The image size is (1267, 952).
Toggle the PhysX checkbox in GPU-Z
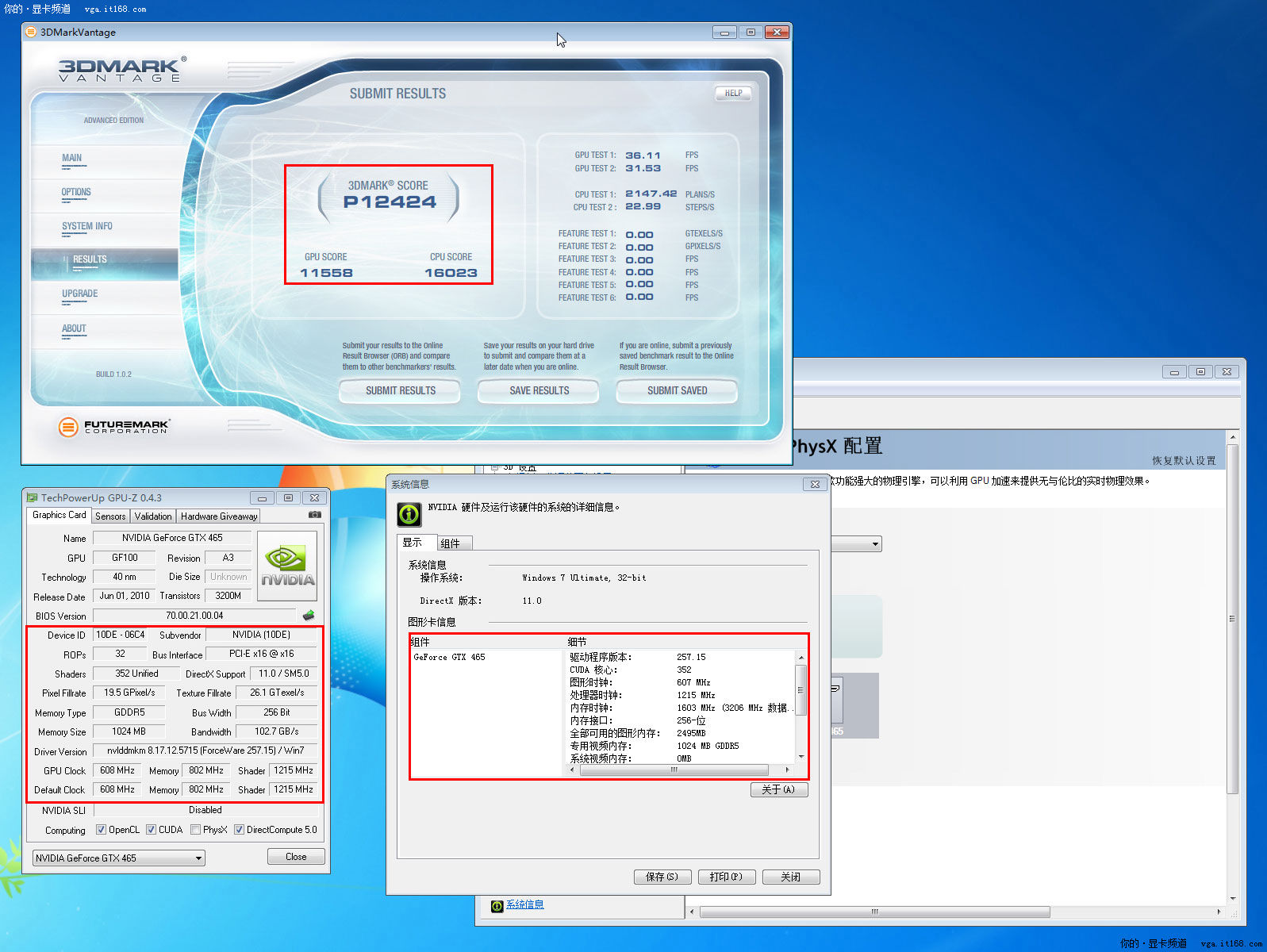click(x=195, y=830)
